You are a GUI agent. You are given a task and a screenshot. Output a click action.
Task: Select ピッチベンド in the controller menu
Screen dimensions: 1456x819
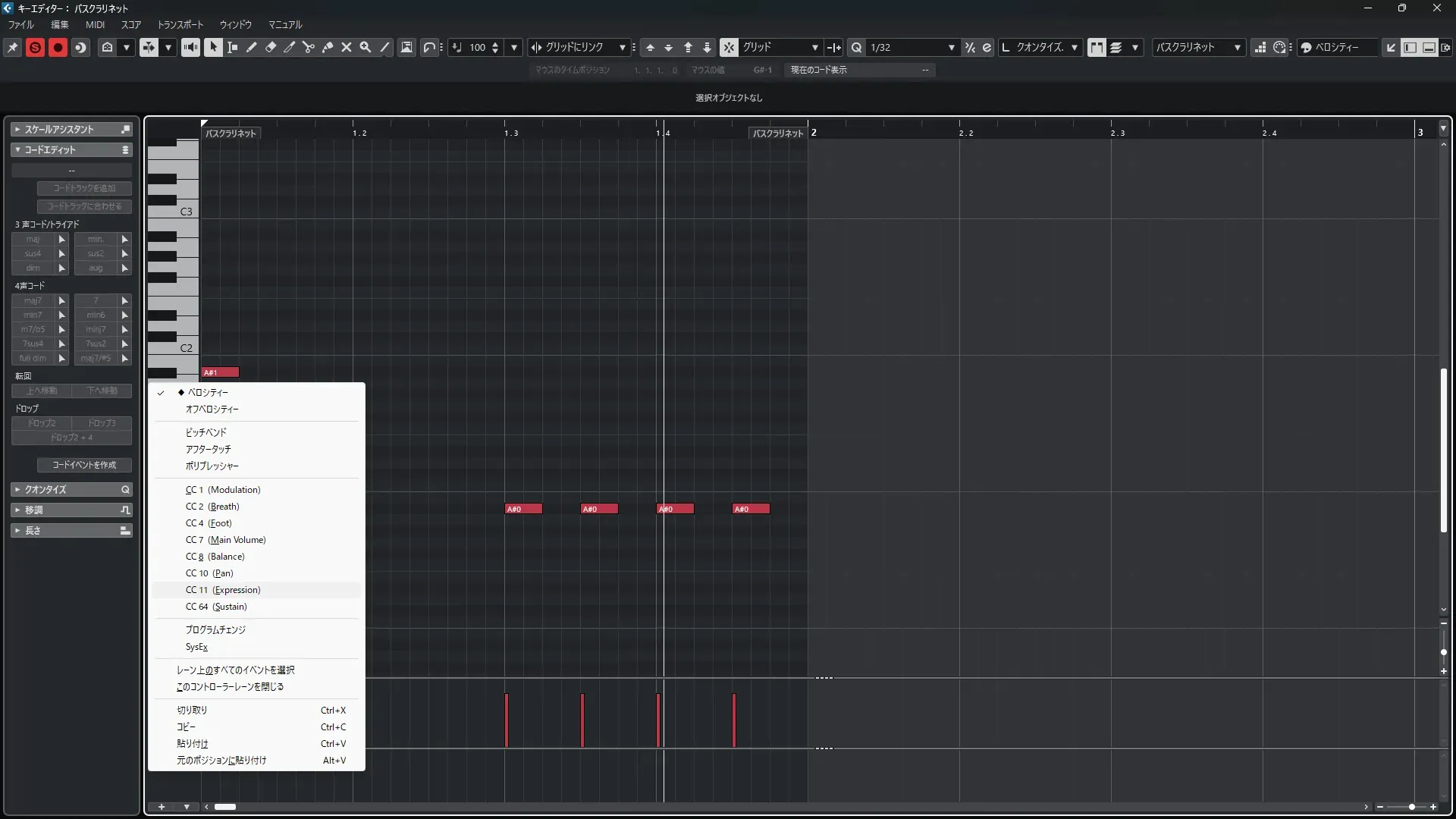206,432
